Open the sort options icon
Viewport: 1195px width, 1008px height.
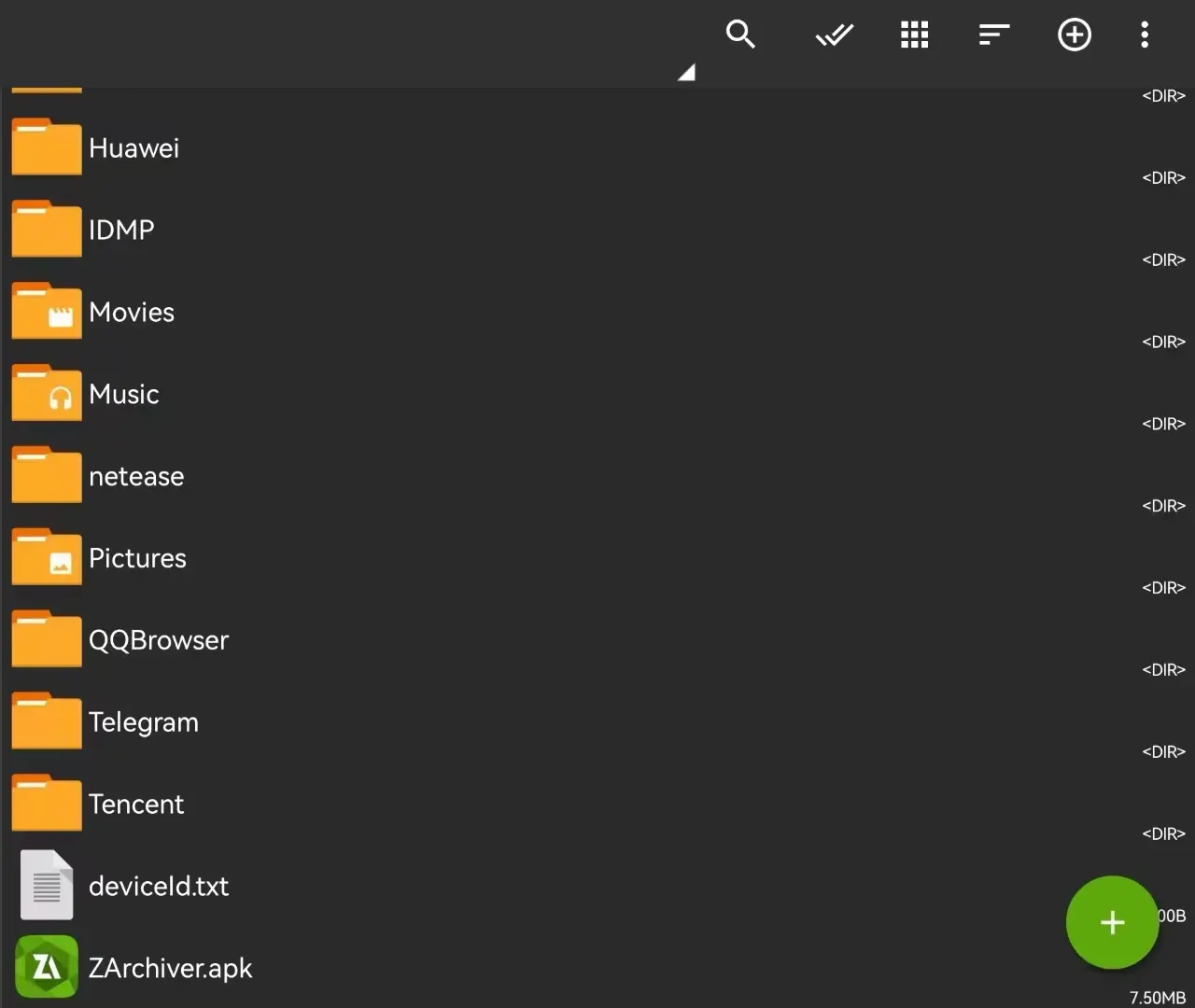coord(994,35)
